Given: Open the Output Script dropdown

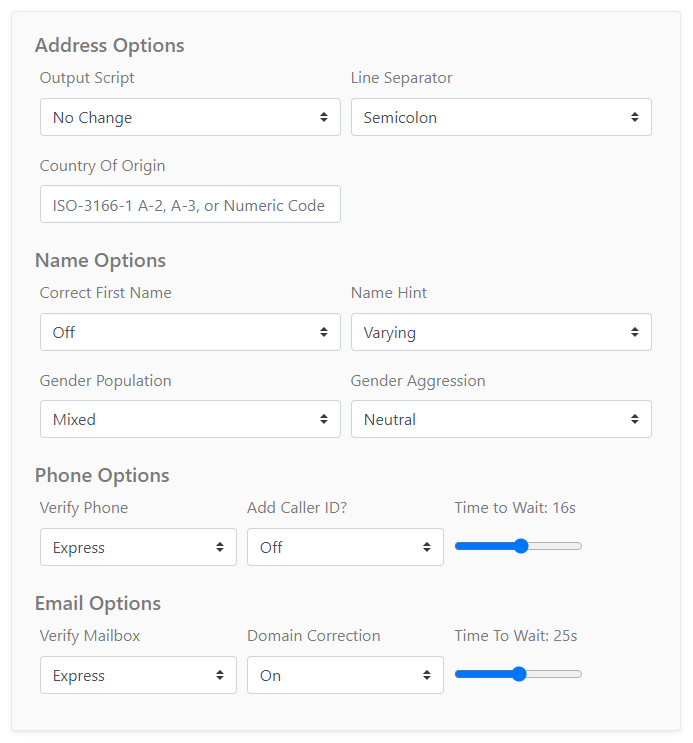Looking at the screenshot, I should click(190, 117).
